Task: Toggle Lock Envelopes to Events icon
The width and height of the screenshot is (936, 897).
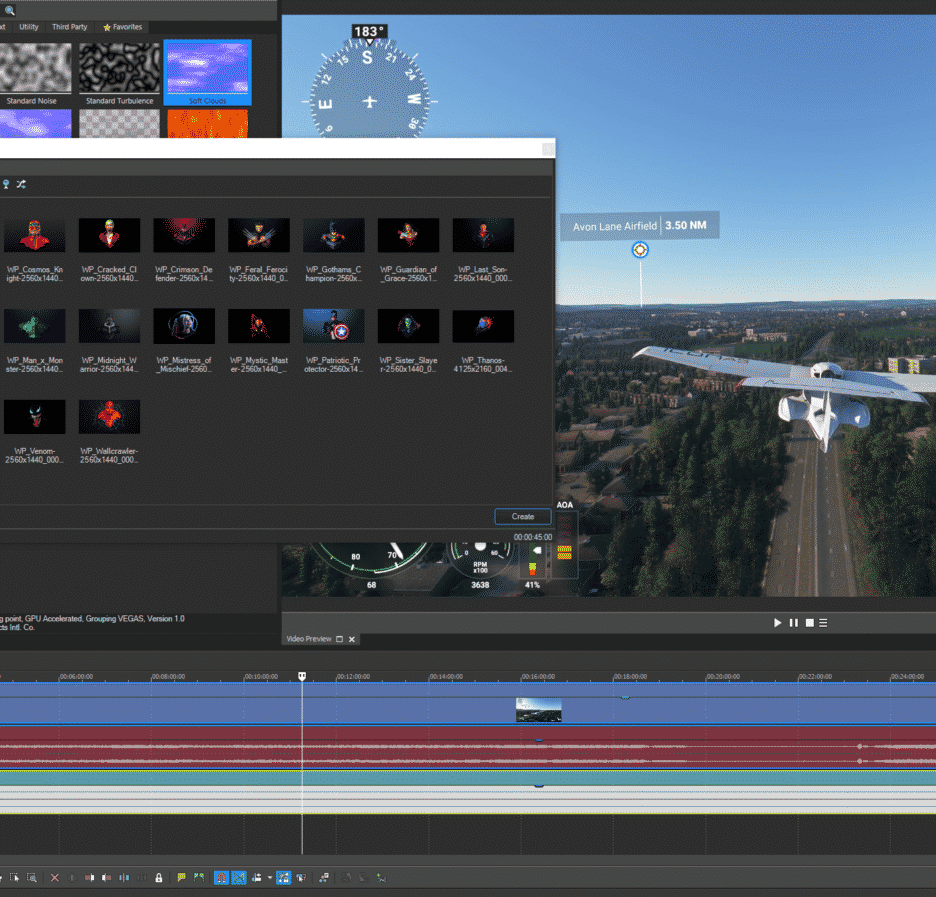Action: [284, 878]
